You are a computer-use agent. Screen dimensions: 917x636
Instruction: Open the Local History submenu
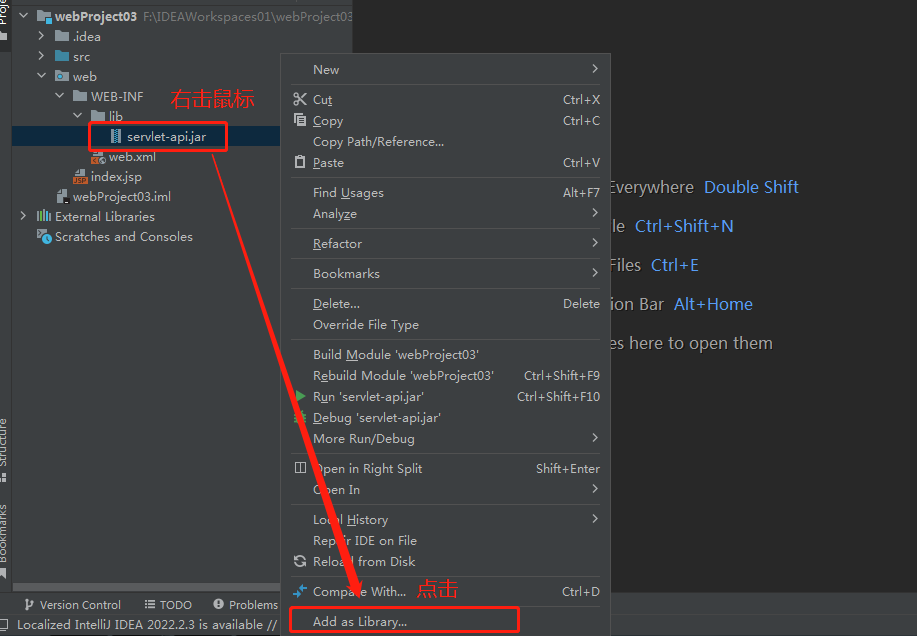(446, 519)
